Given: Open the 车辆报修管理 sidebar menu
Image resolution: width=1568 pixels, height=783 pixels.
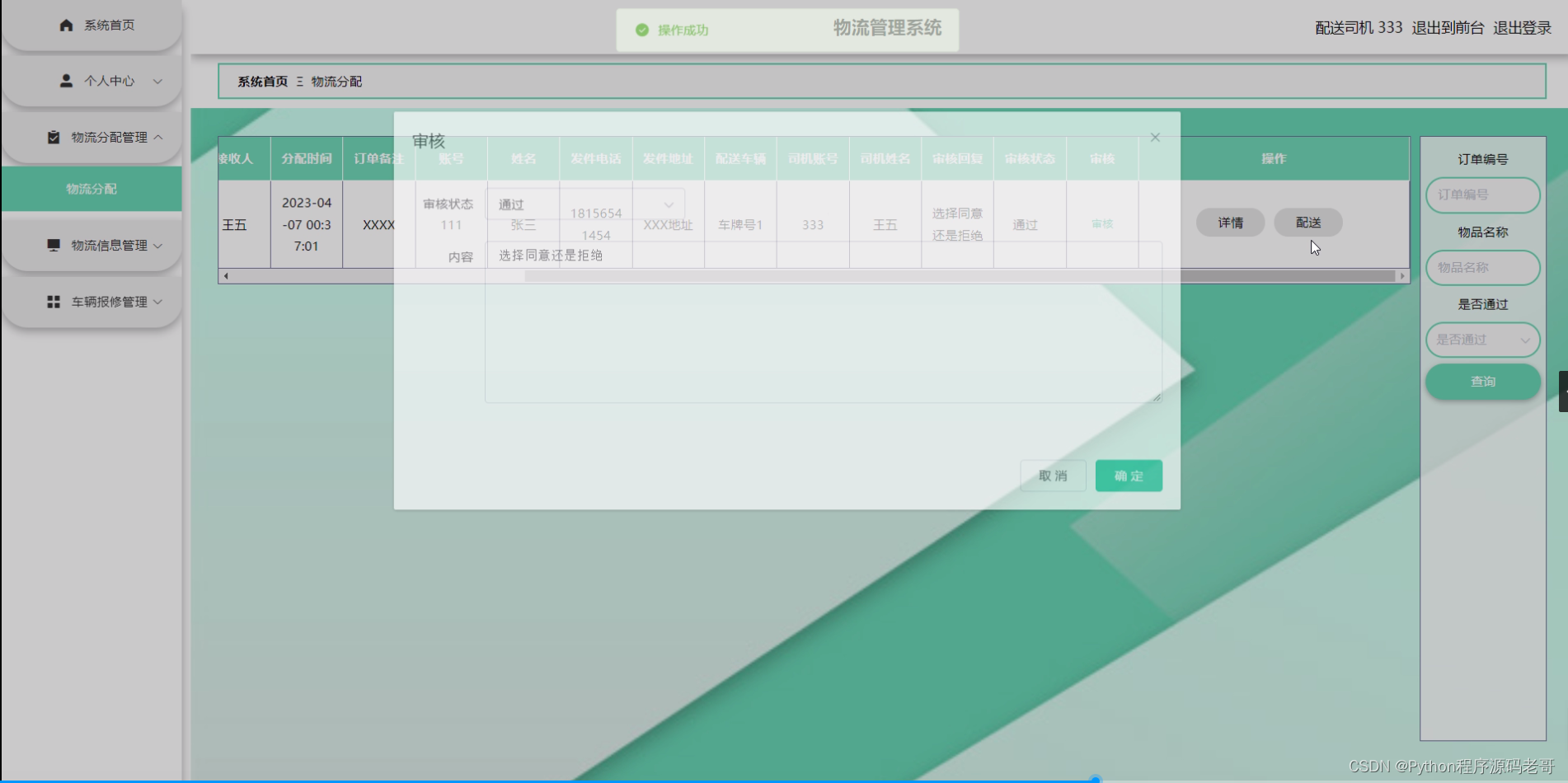Looking at the screenshot, I should [x=92, y=302].
